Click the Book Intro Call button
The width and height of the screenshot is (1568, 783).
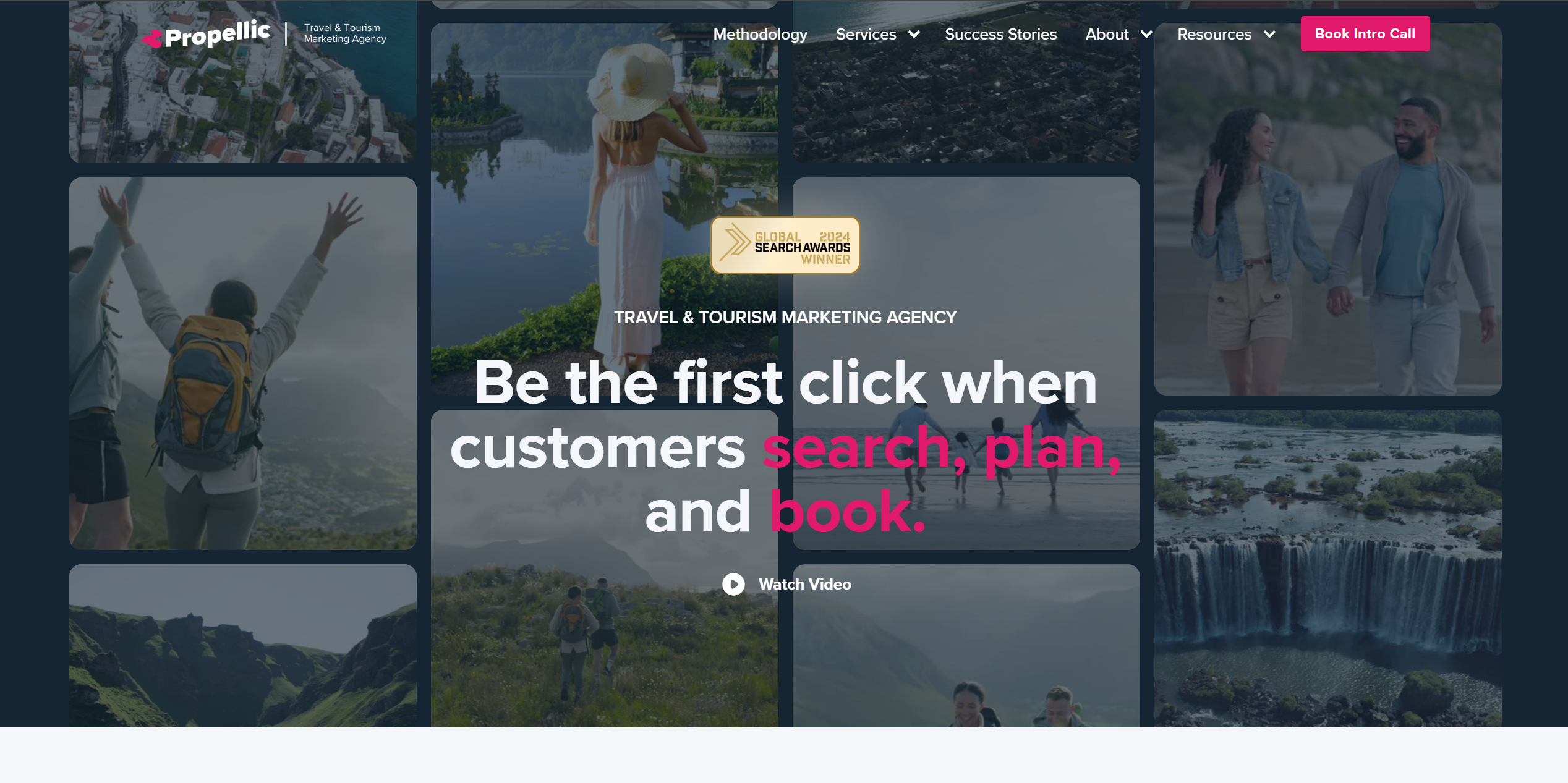click(x=1365, y=34)
